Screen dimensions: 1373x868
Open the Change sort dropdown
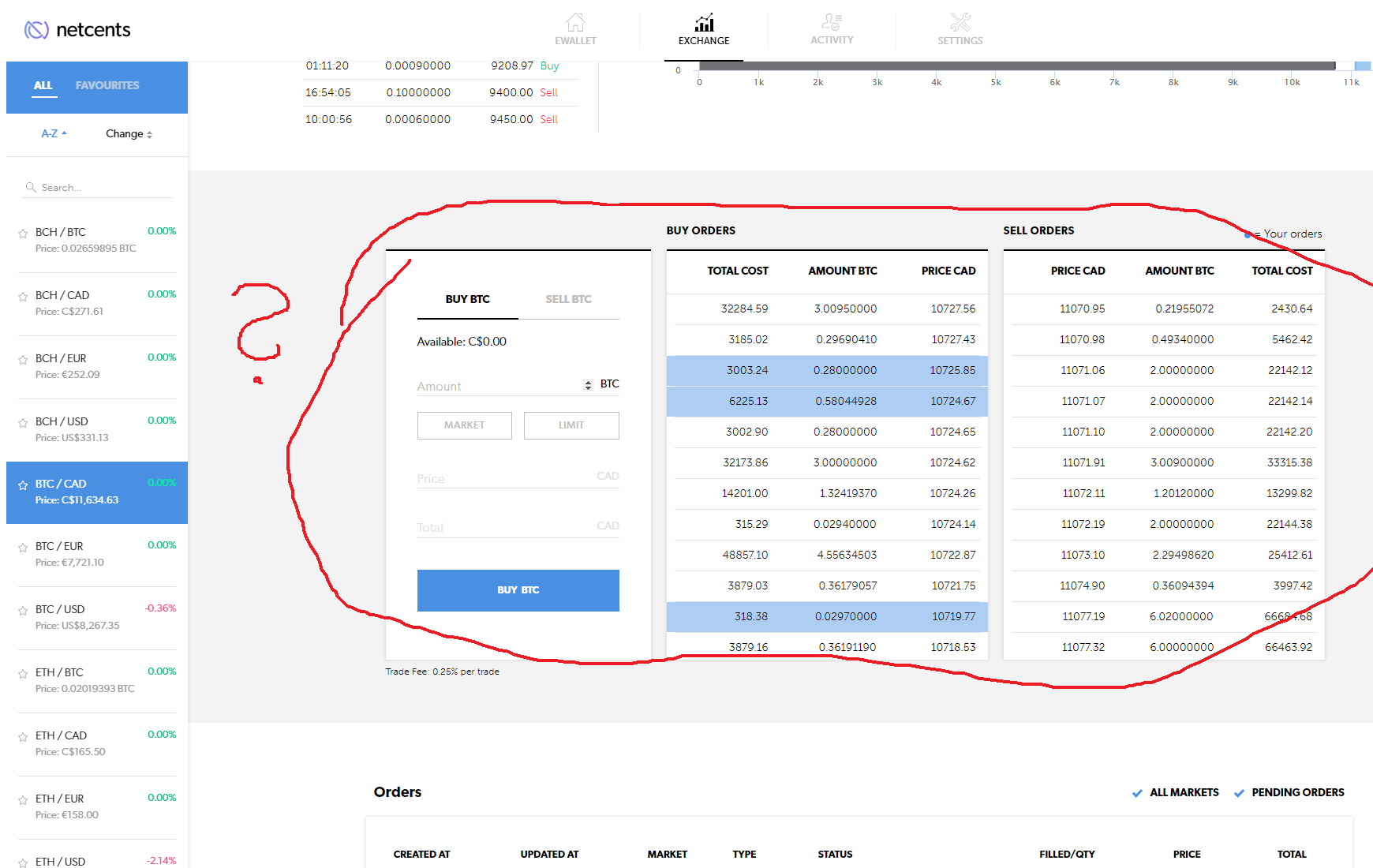128,133
